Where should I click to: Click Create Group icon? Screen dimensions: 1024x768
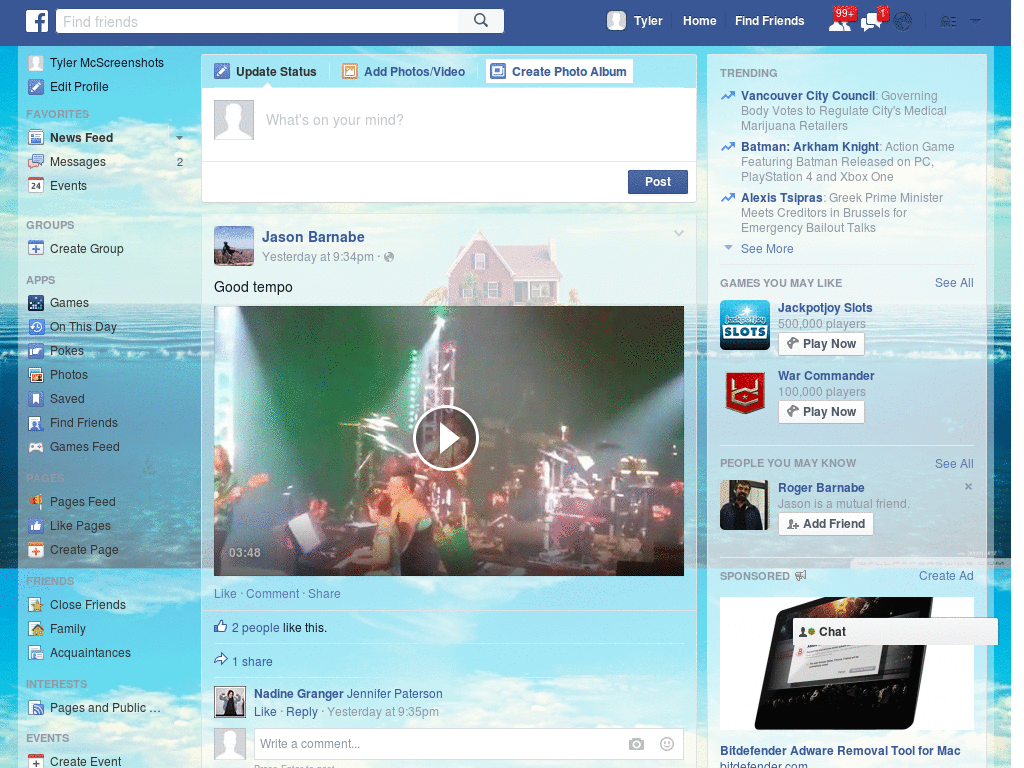pyautogui.click(x=36, y=249)
